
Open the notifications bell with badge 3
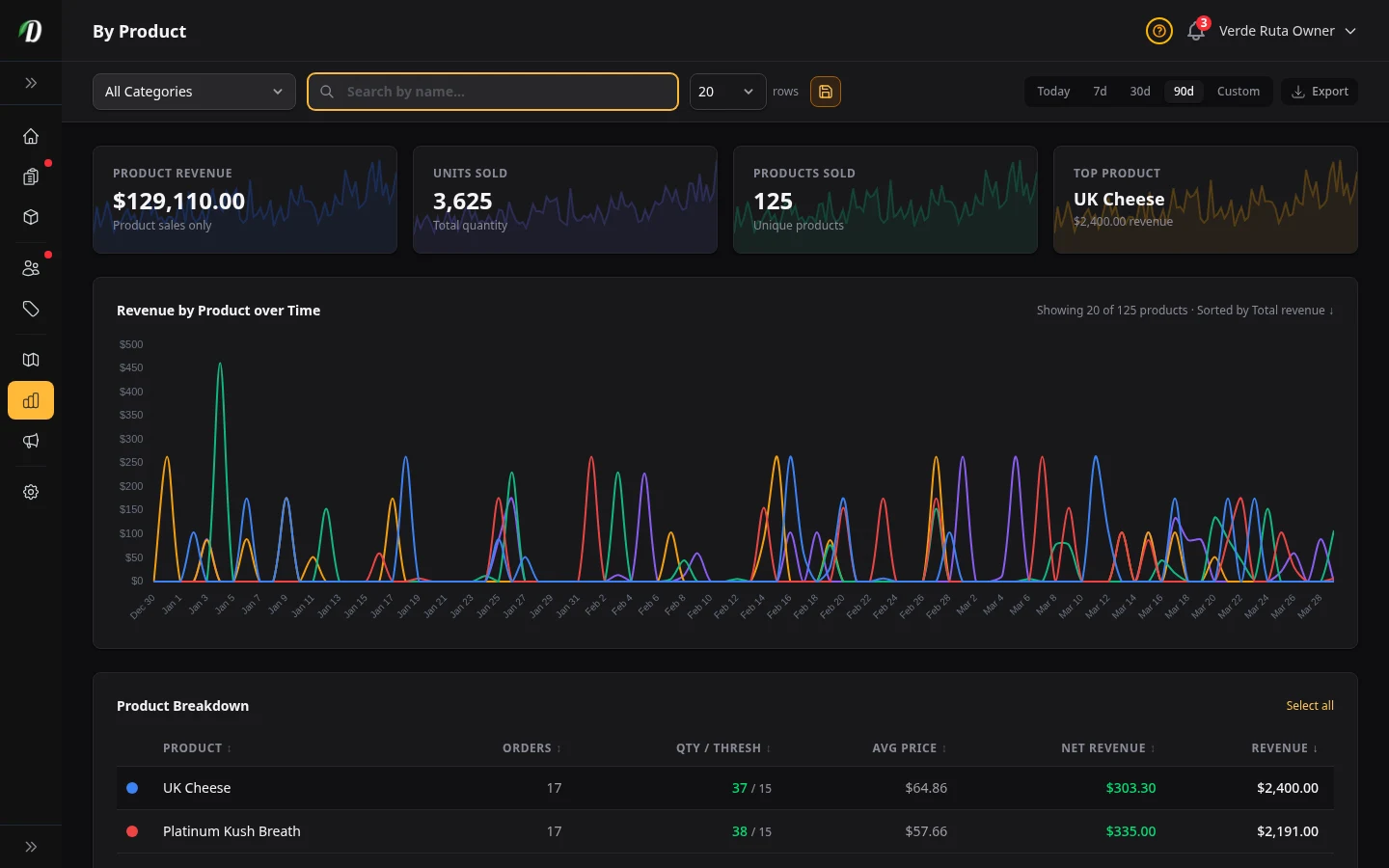1195,31
